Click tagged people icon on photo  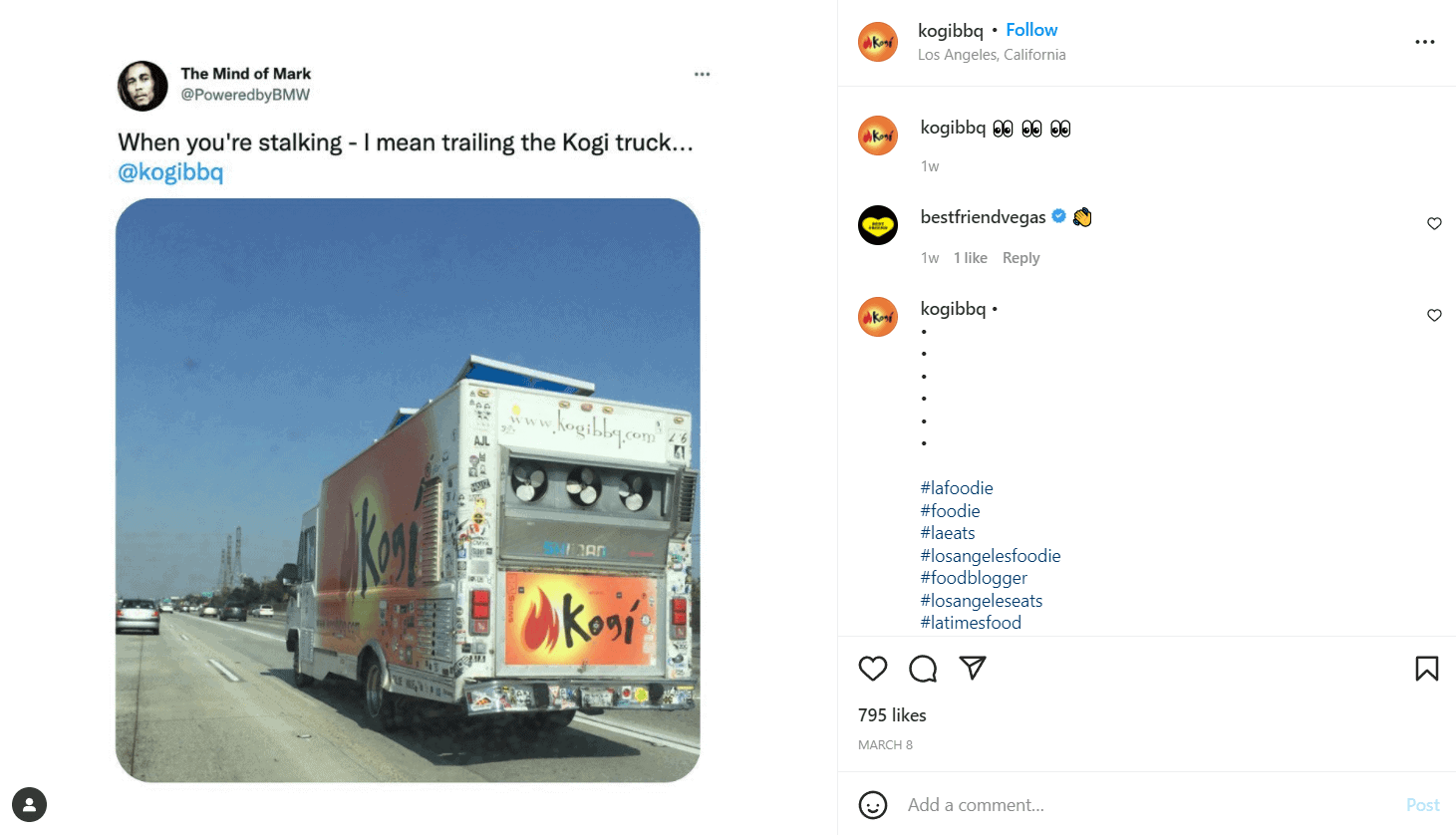(x=30, y=804)
